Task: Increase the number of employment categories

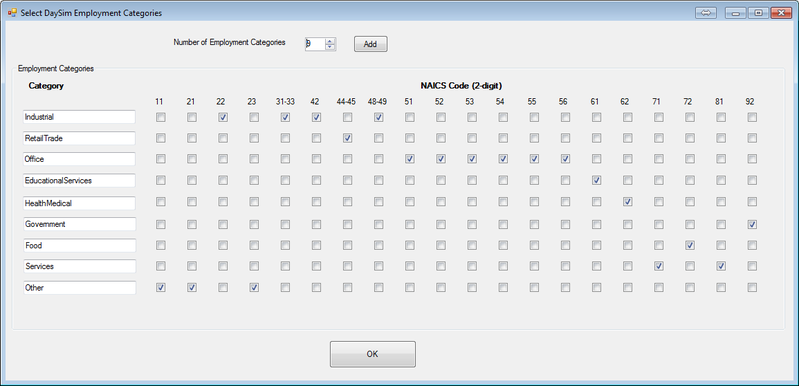Action: 330,41
